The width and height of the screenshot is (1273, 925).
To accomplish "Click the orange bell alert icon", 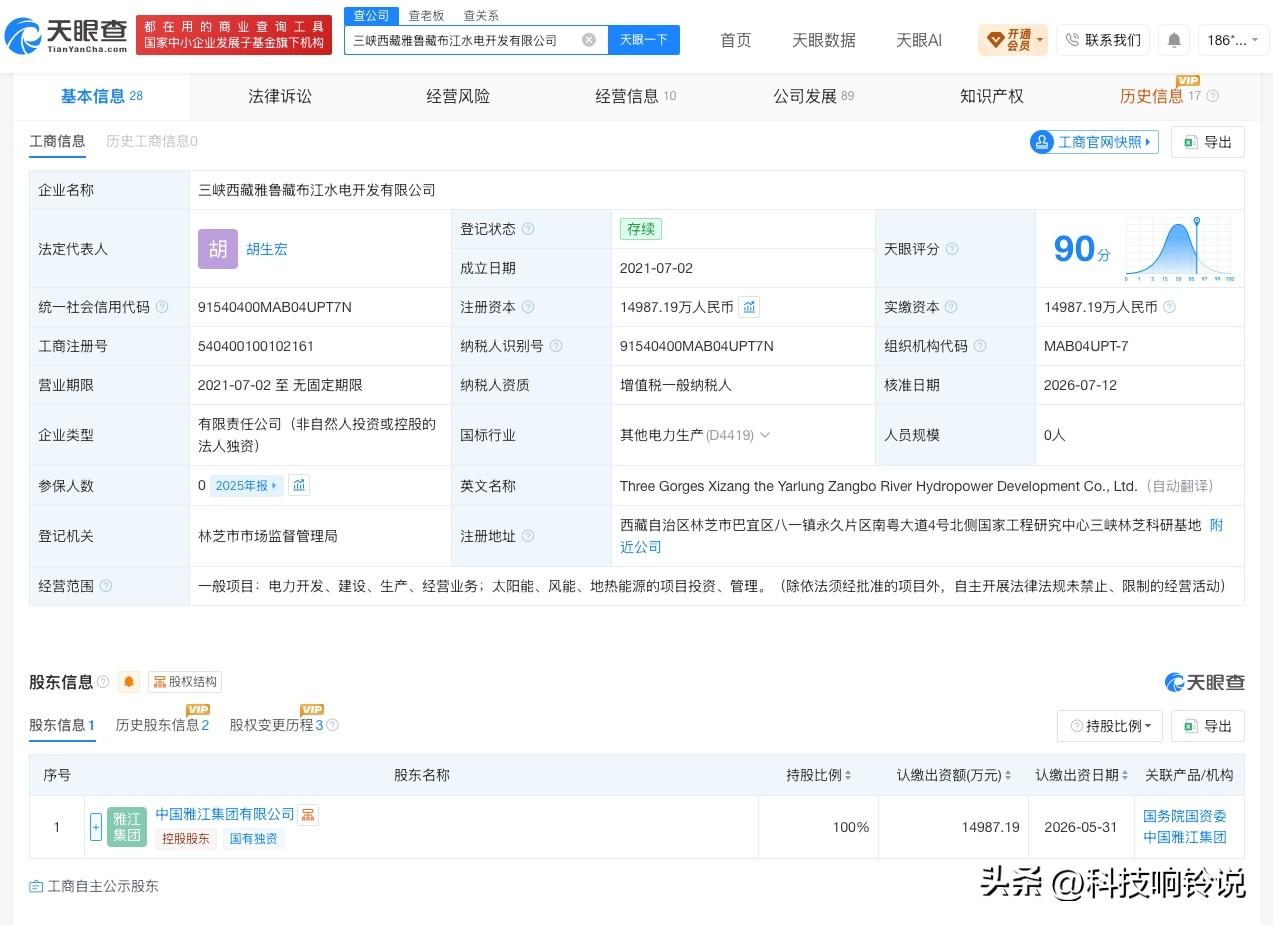I will click(x=129, y=682).
